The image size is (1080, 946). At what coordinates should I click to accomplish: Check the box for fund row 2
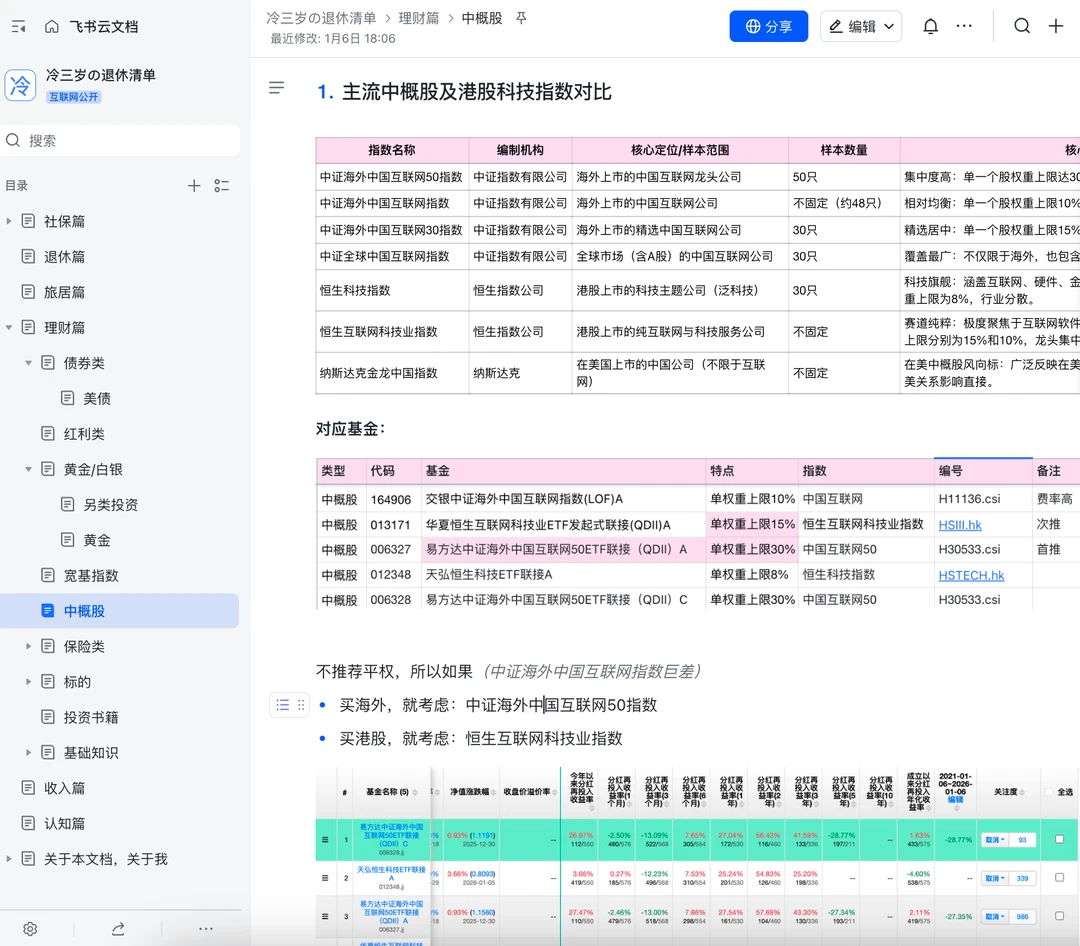(x=1059, y=878)
